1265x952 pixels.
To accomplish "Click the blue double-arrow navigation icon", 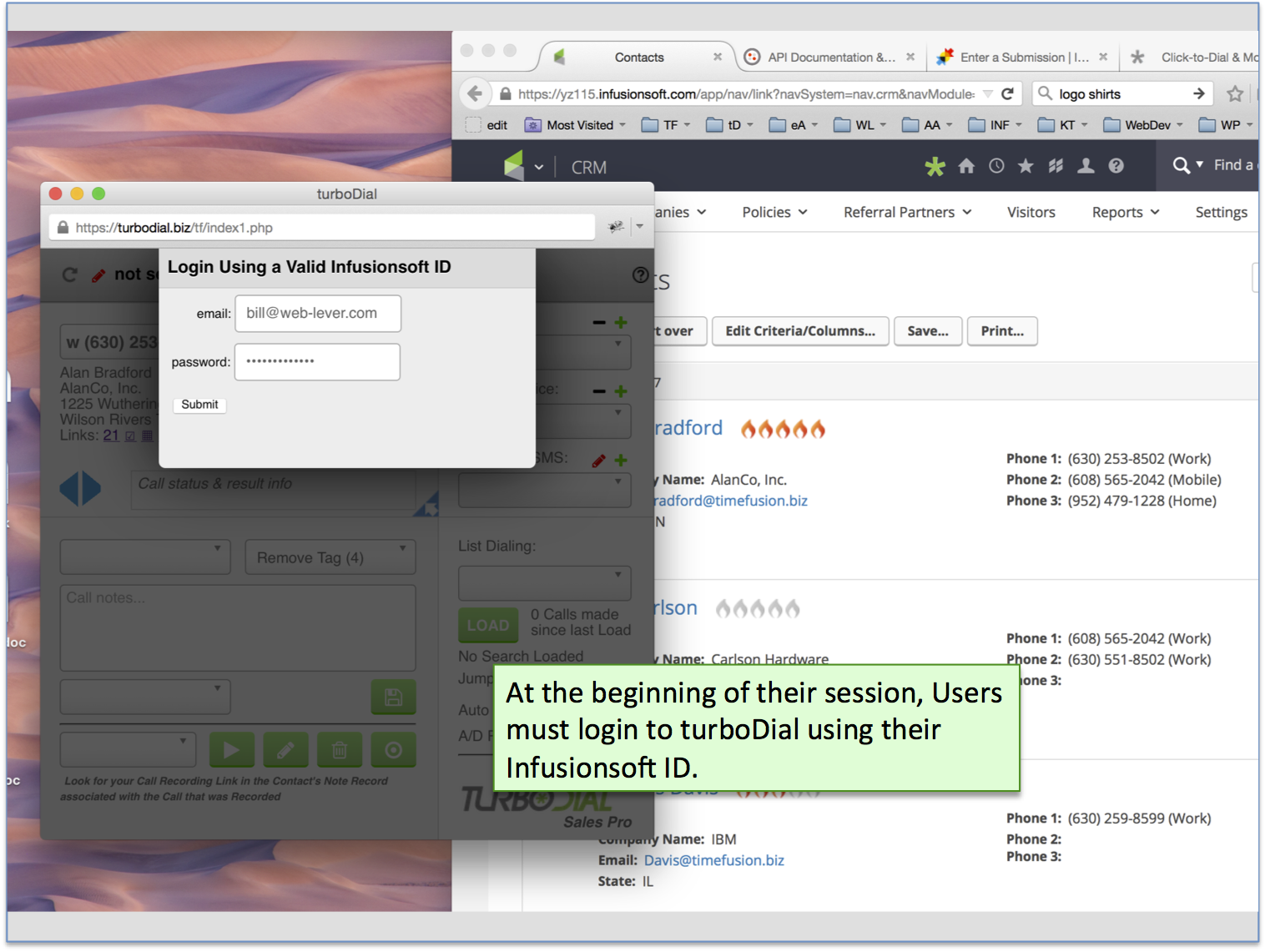I will [x=80, y=488].
